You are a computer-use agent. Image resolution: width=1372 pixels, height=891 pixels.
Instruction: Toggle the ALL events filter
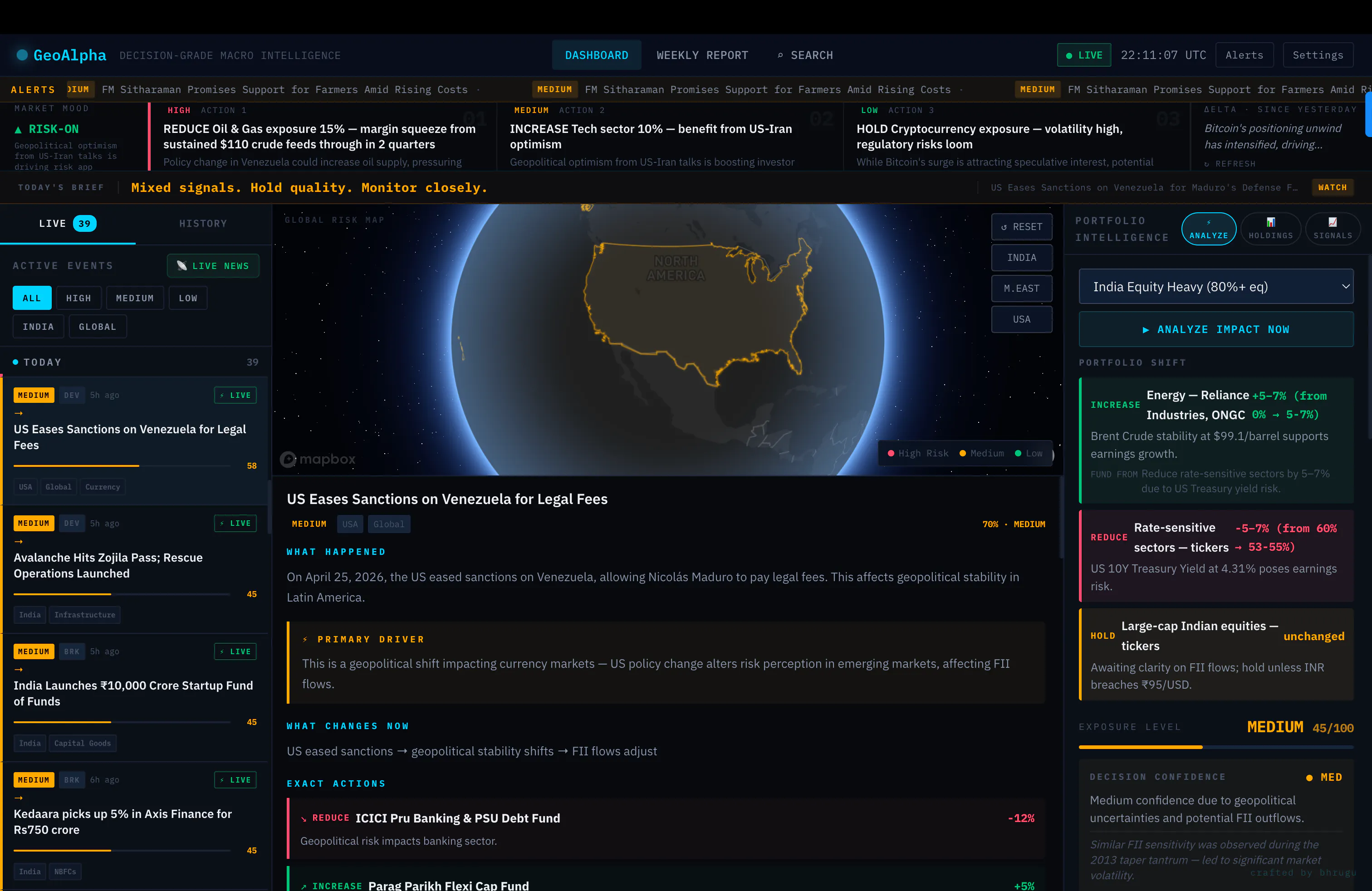(x=32, y=298)
